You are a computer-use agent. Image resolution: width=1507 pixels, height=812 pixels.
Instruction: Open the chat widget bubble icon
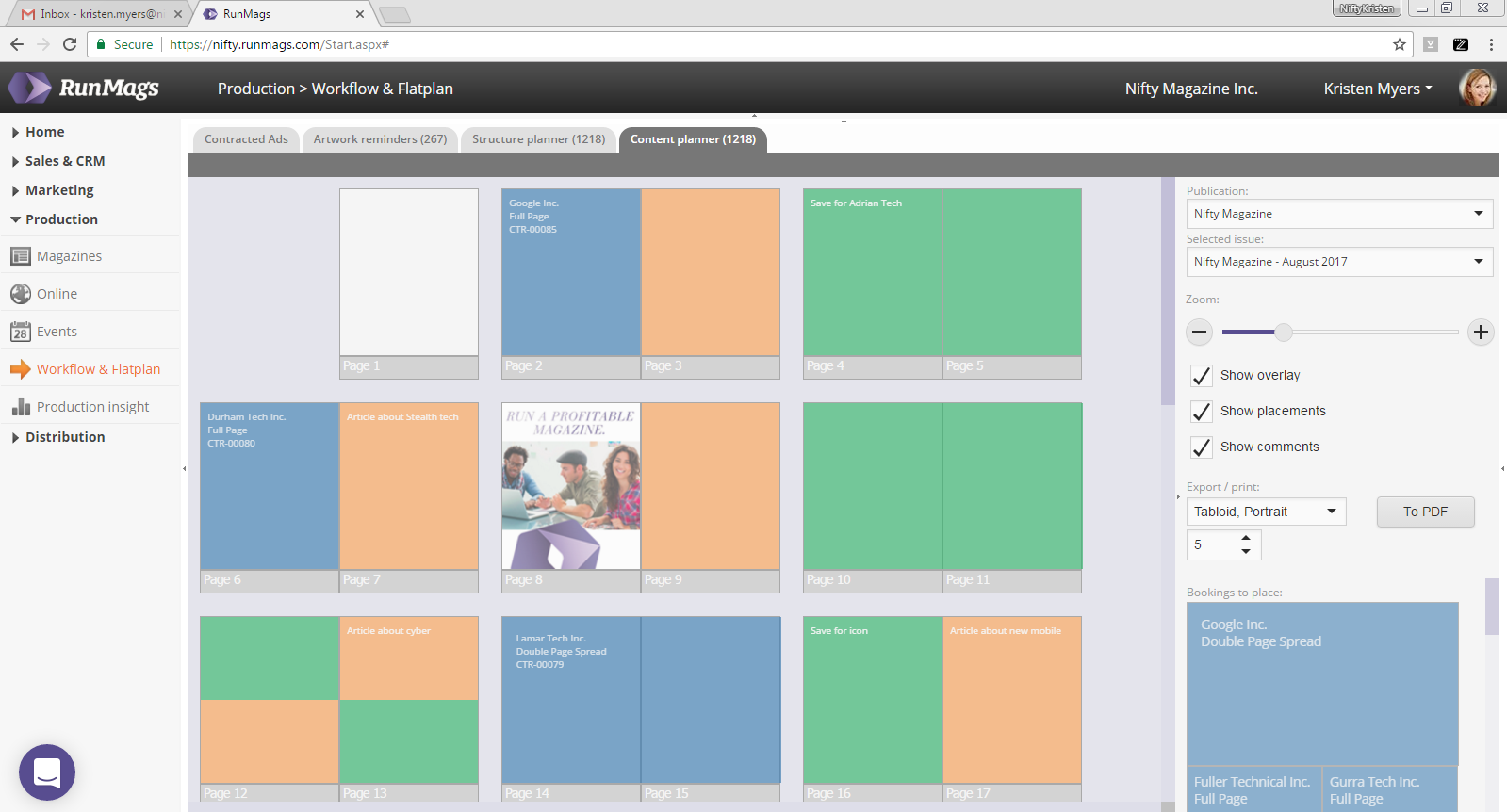point(47,772)
